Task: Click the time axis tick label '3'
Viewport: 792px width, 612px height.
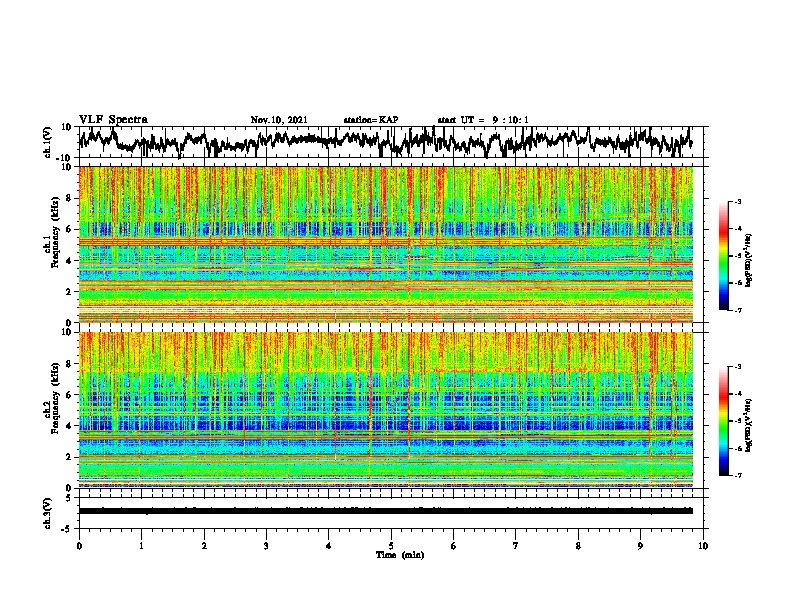Action: 266,546
